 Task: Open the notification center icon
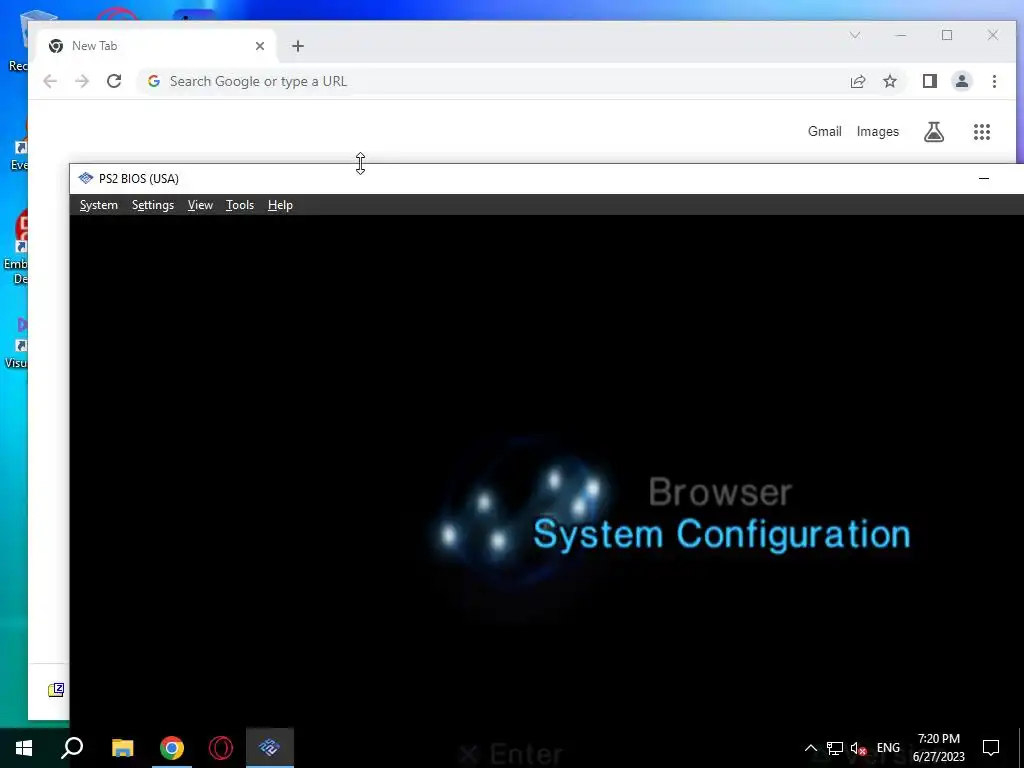(x=991, y=748)
